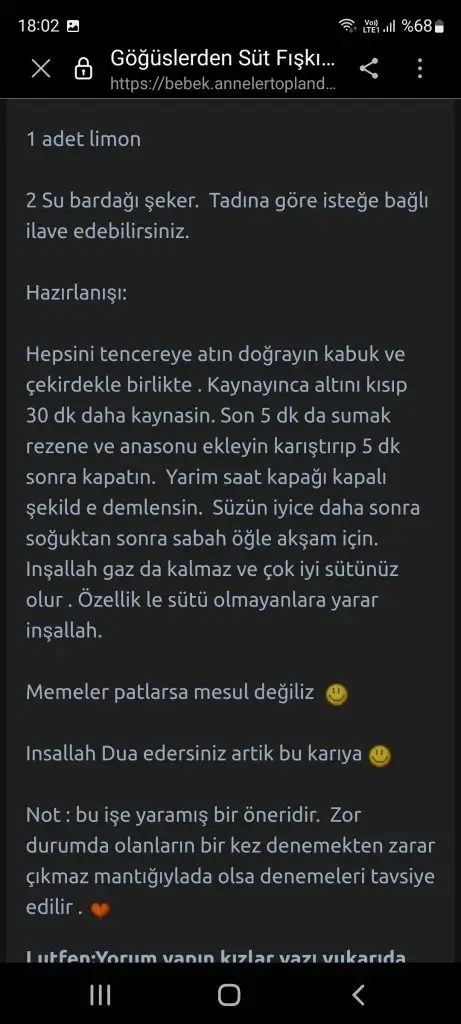Image resolution: width=461 pixels, height=1024 pixels.
Task: Tap the smiley after 'mesul değiliz'
Action: (337, 694)
